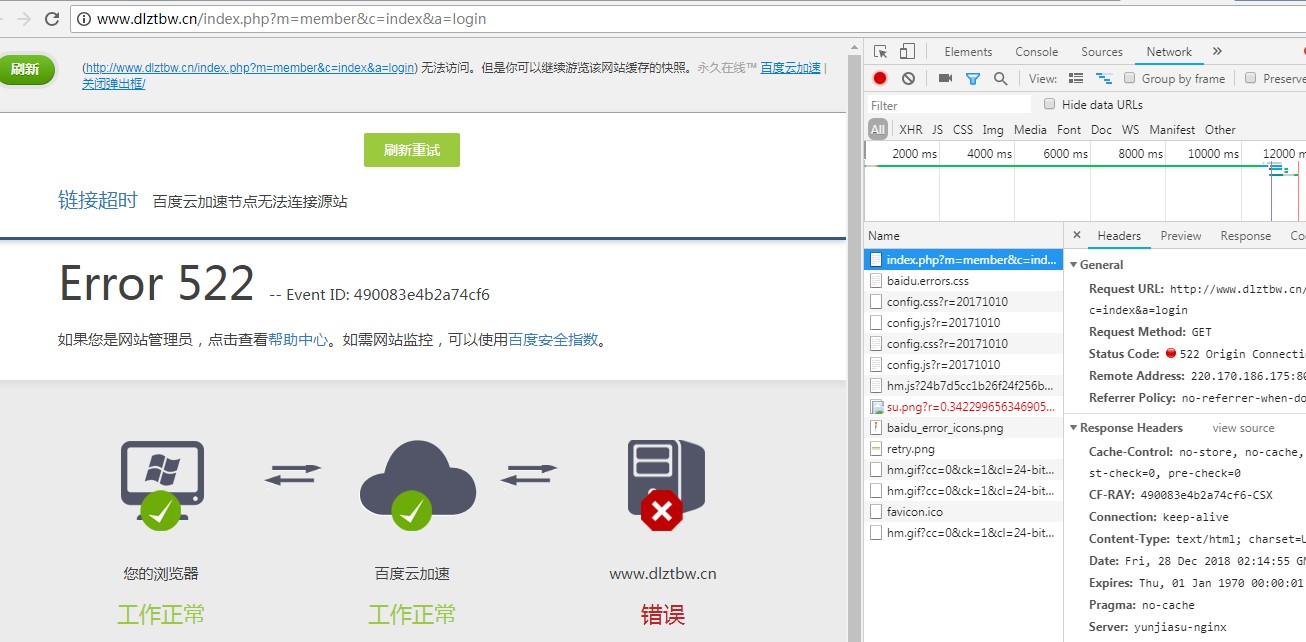Open the network filter funnel icon

(972, 78)
